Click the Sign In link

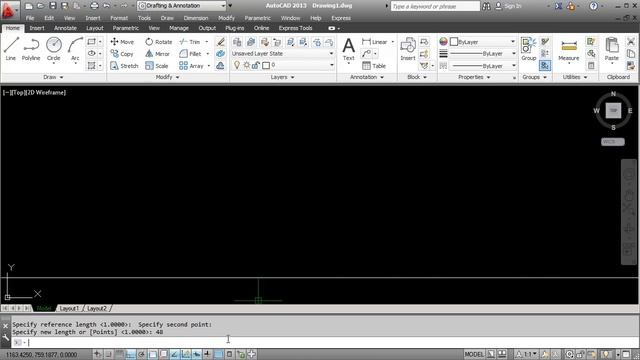click(513, 6)
